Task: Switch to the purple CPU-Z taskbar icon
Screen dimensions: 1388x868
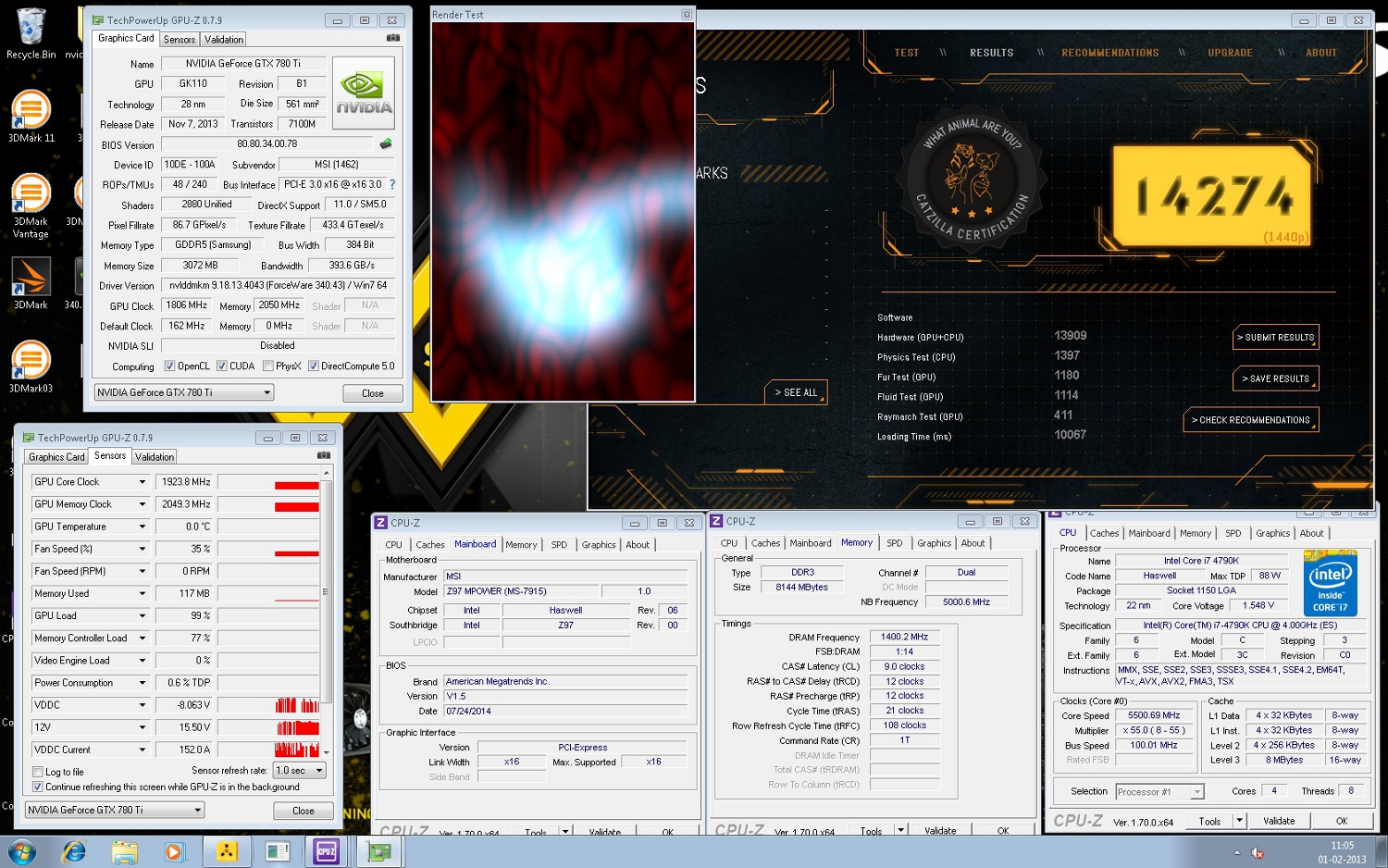Action: coord(327,851)
